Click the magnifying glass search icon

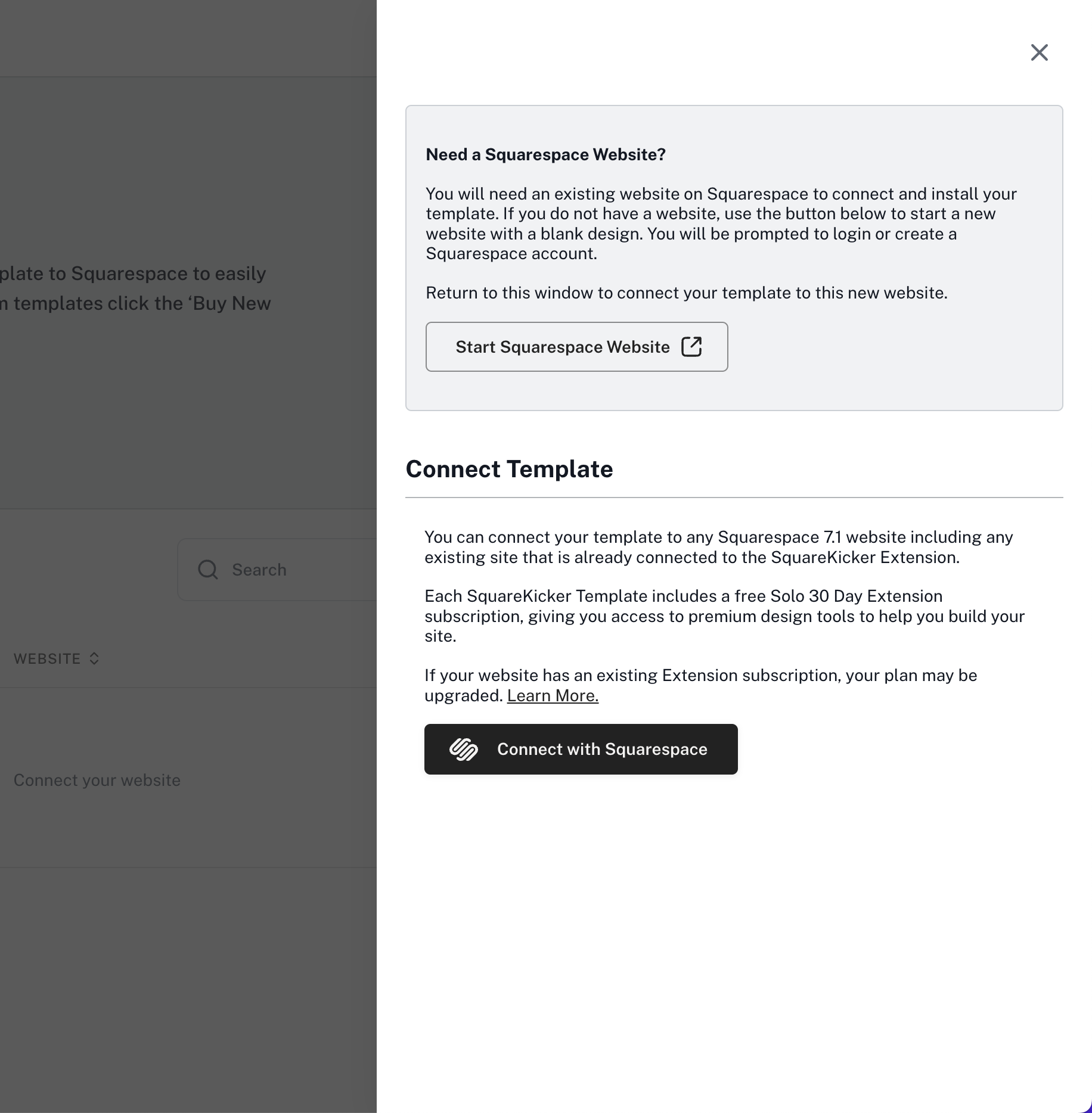208,570
